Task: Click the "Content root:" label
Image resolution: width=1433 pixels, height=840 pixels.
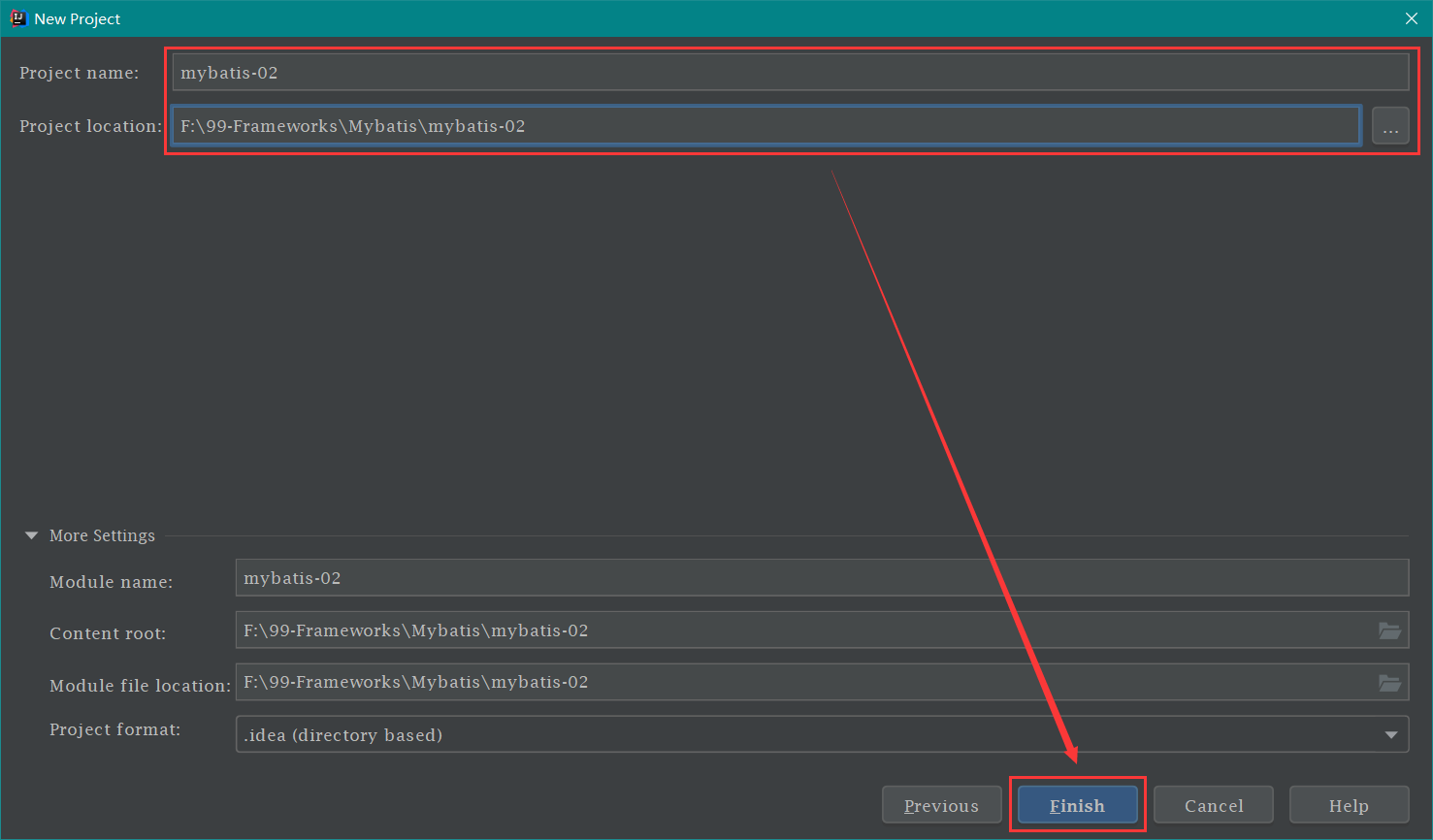Action: tap(108, 633)
